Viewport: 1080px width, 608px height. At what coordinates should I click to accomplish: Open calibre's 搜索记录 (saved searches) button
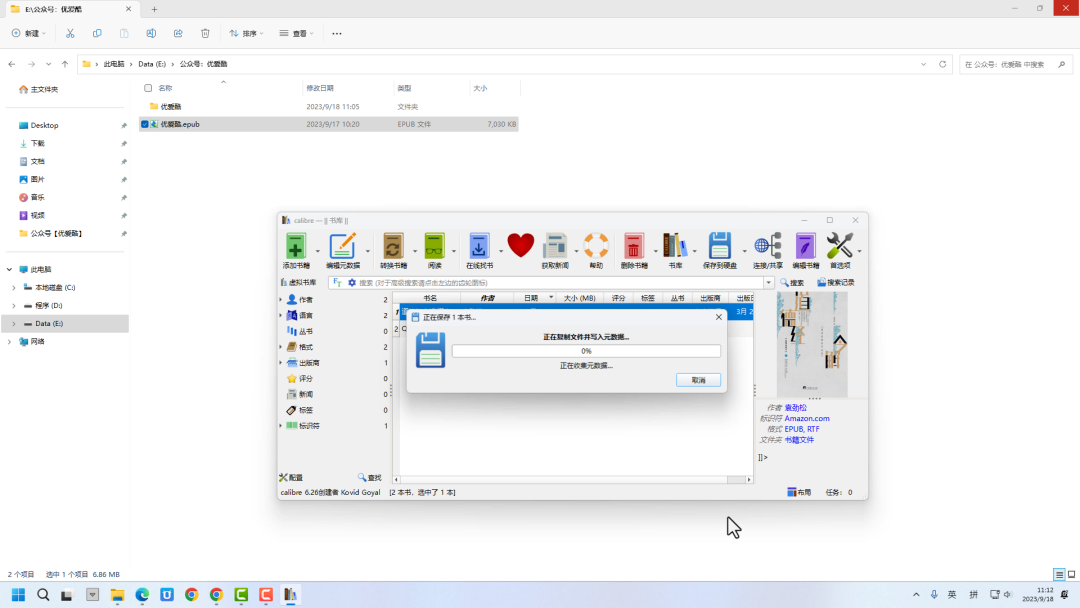point(835,282)
